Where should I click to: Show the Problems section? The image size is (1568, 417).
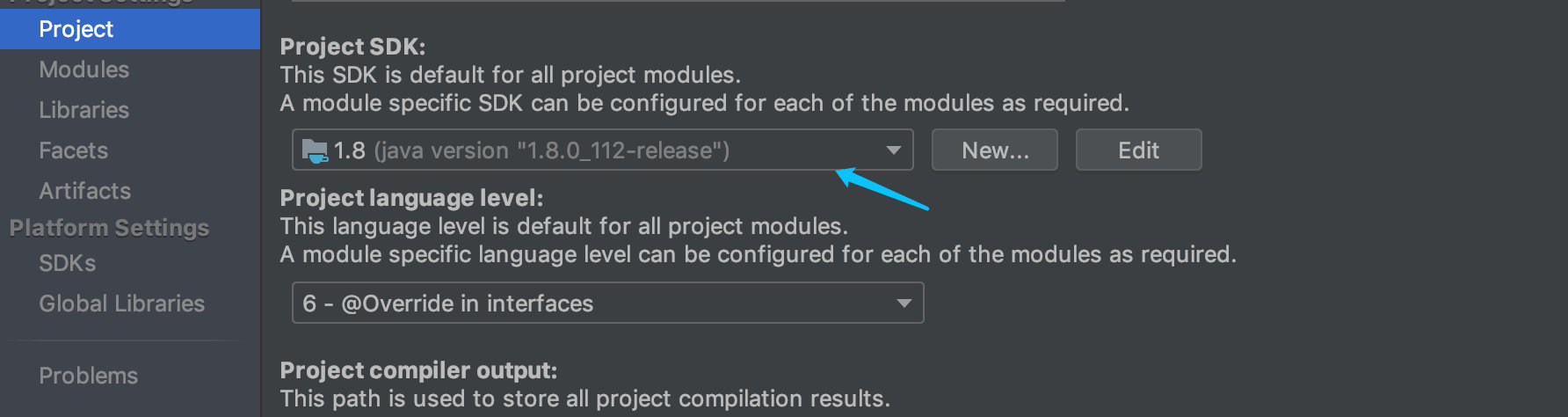click(x=89, y=376)
